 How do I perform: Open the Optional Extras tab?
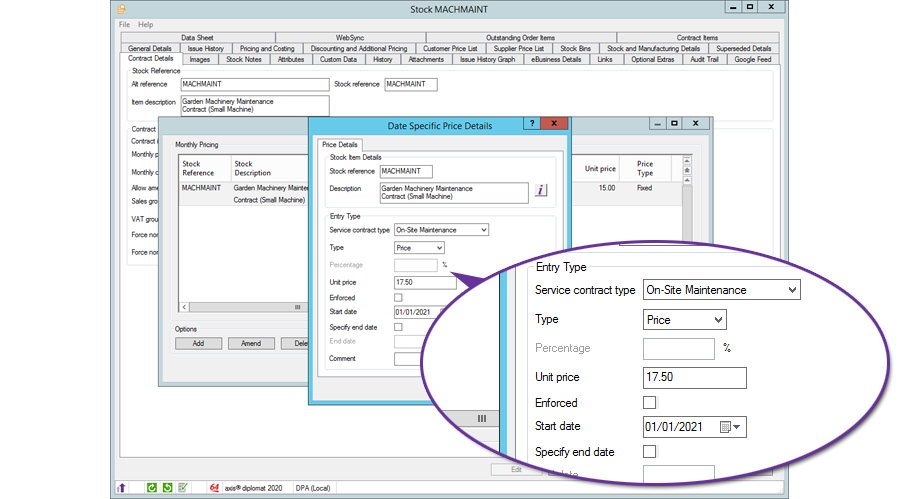point(653,60)
